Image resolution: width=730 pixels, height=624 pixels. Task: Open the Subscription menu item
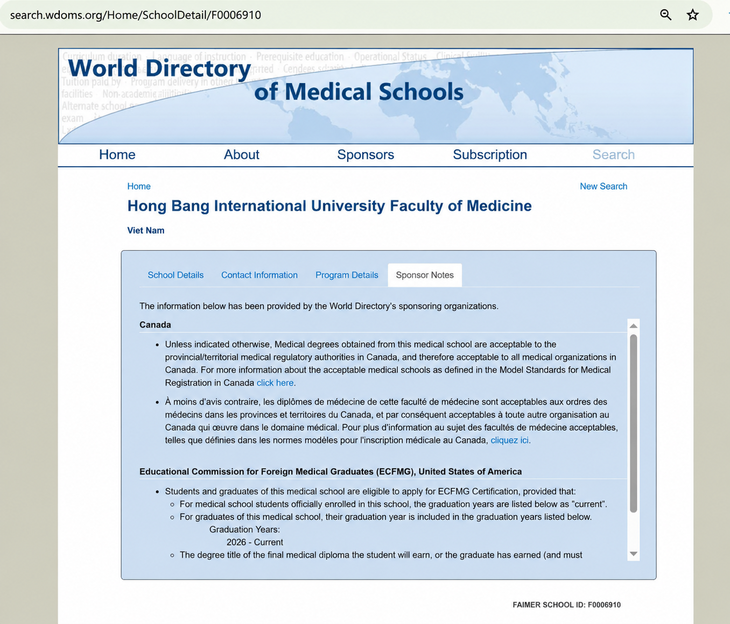point(490,155)
